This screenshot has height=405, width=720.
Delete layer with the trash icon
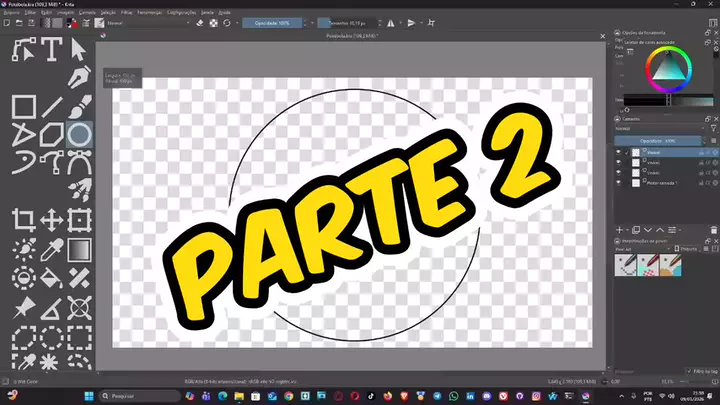tap(714, 230)
